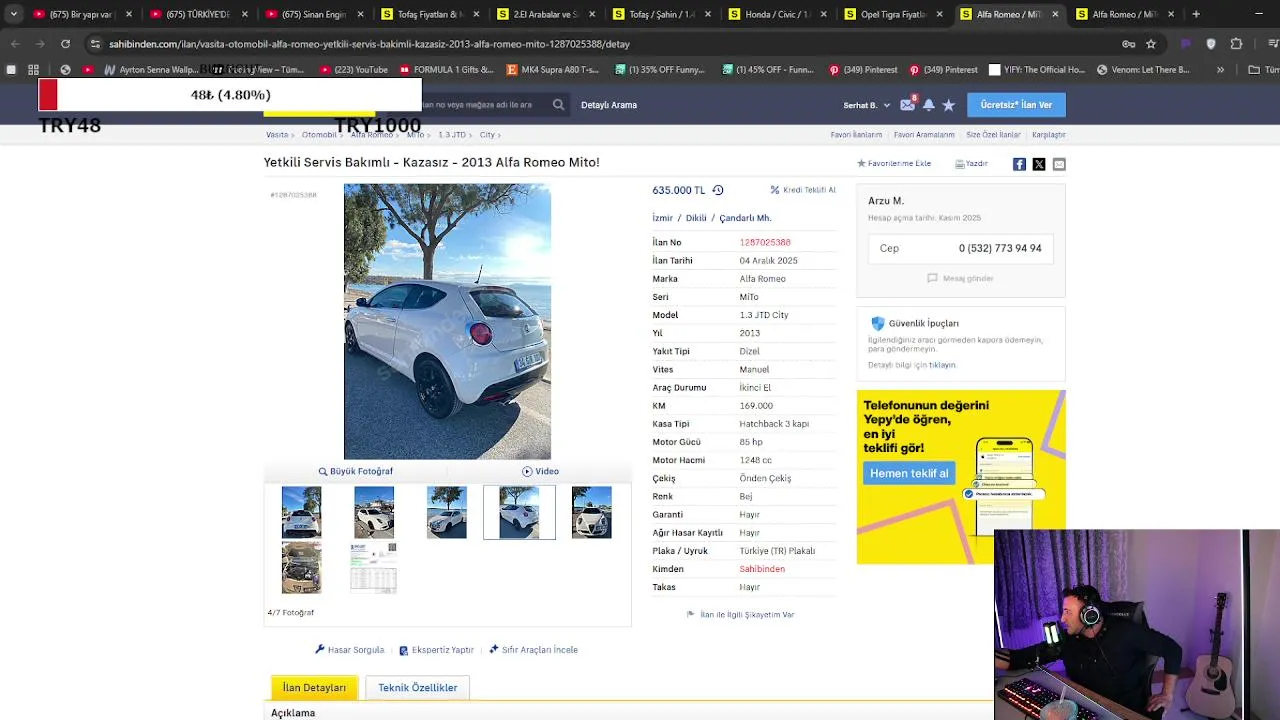1280x720 pixels.
Task: Open Size Özel İlanlar link
Action: pos(993,134)
